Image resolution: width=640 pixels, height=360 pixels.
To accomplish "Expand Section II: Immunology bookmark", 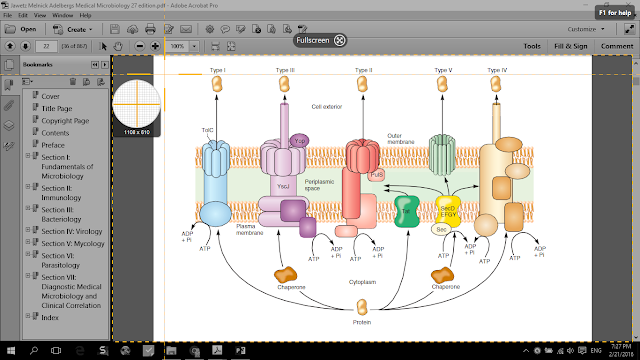I will (x=28, y=187).
